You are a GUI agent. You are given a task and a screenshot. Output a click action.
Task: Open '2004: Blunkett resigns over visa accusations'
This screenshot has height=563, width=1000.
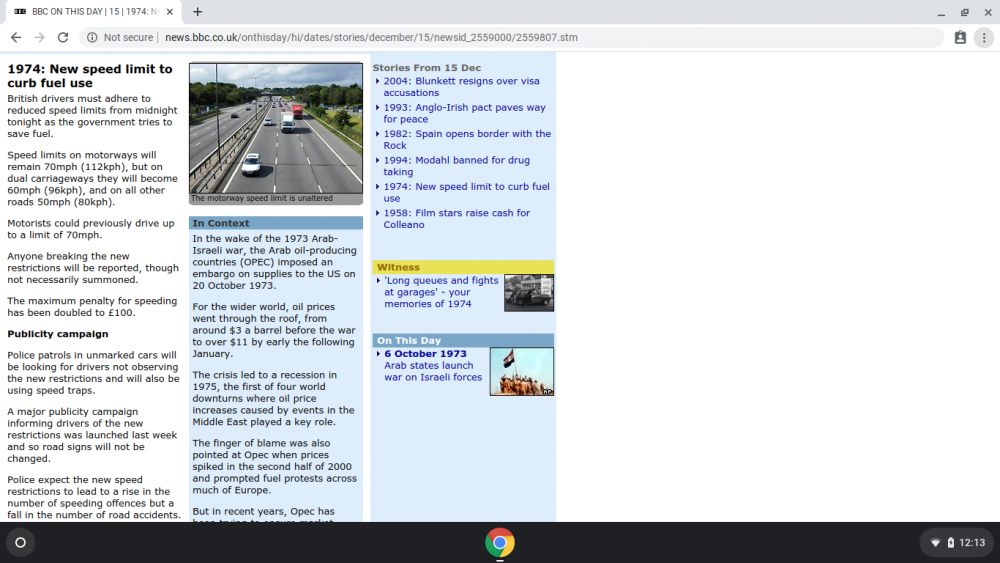coord(461,87)
